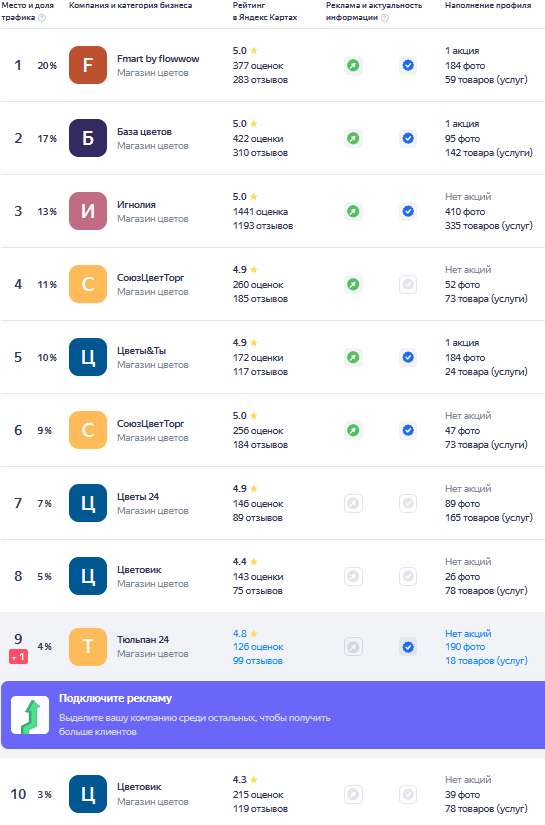Click the blue verified checkmark for Тюльпан 24
The width and height of the screenshot is (545, 825).
tap(408, 647)
